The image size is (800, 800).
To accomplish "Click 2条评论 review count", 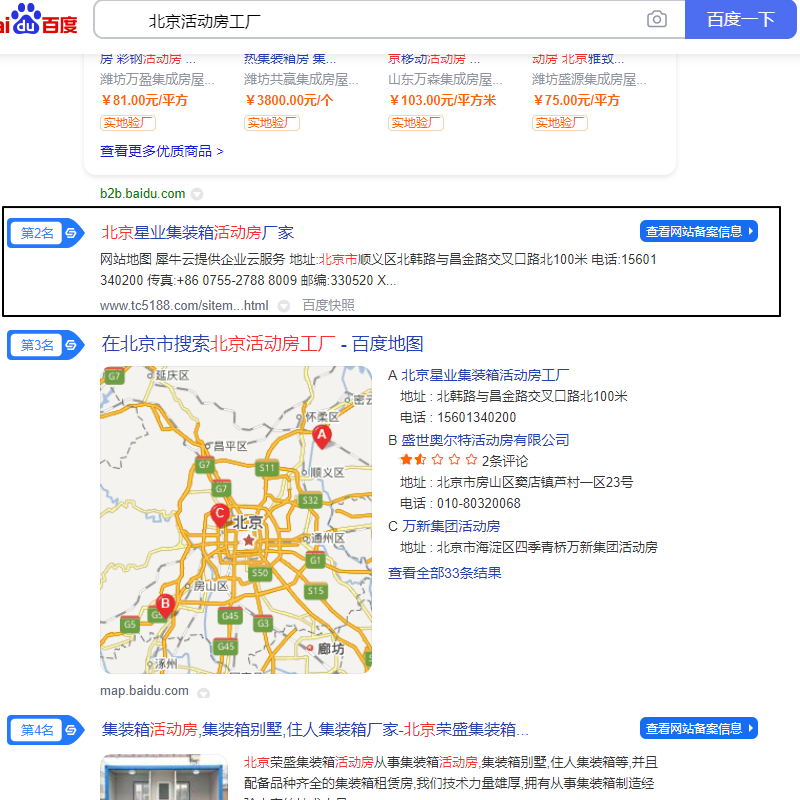I will (505, 461).
